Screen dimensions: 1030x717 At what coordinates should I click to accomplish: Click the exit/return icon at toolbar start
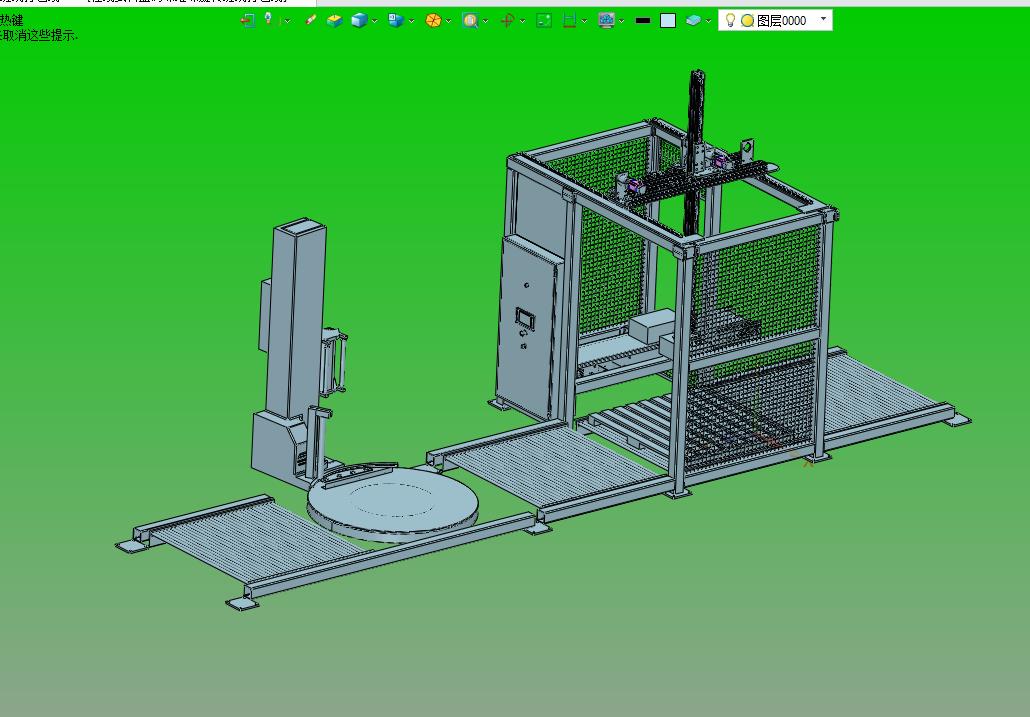248,20
